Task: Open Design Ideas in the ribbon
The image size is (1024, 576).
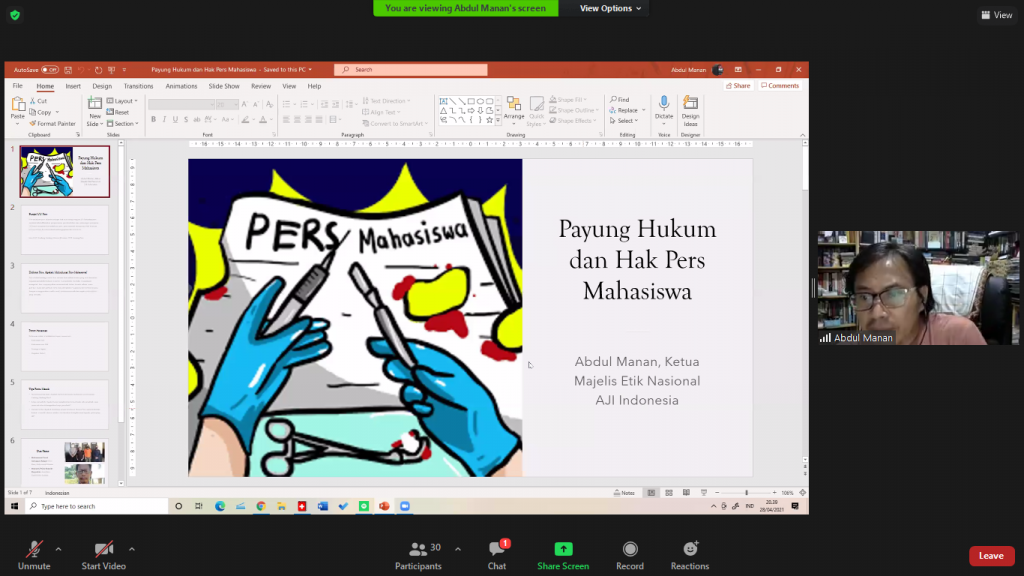Action: (691, 104)
